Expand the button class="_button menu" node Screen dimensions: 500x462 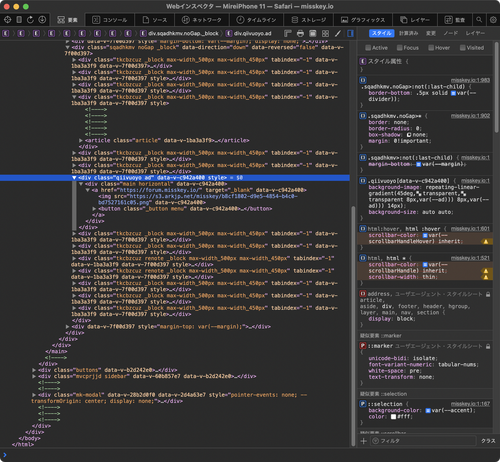tap(94, 209)
